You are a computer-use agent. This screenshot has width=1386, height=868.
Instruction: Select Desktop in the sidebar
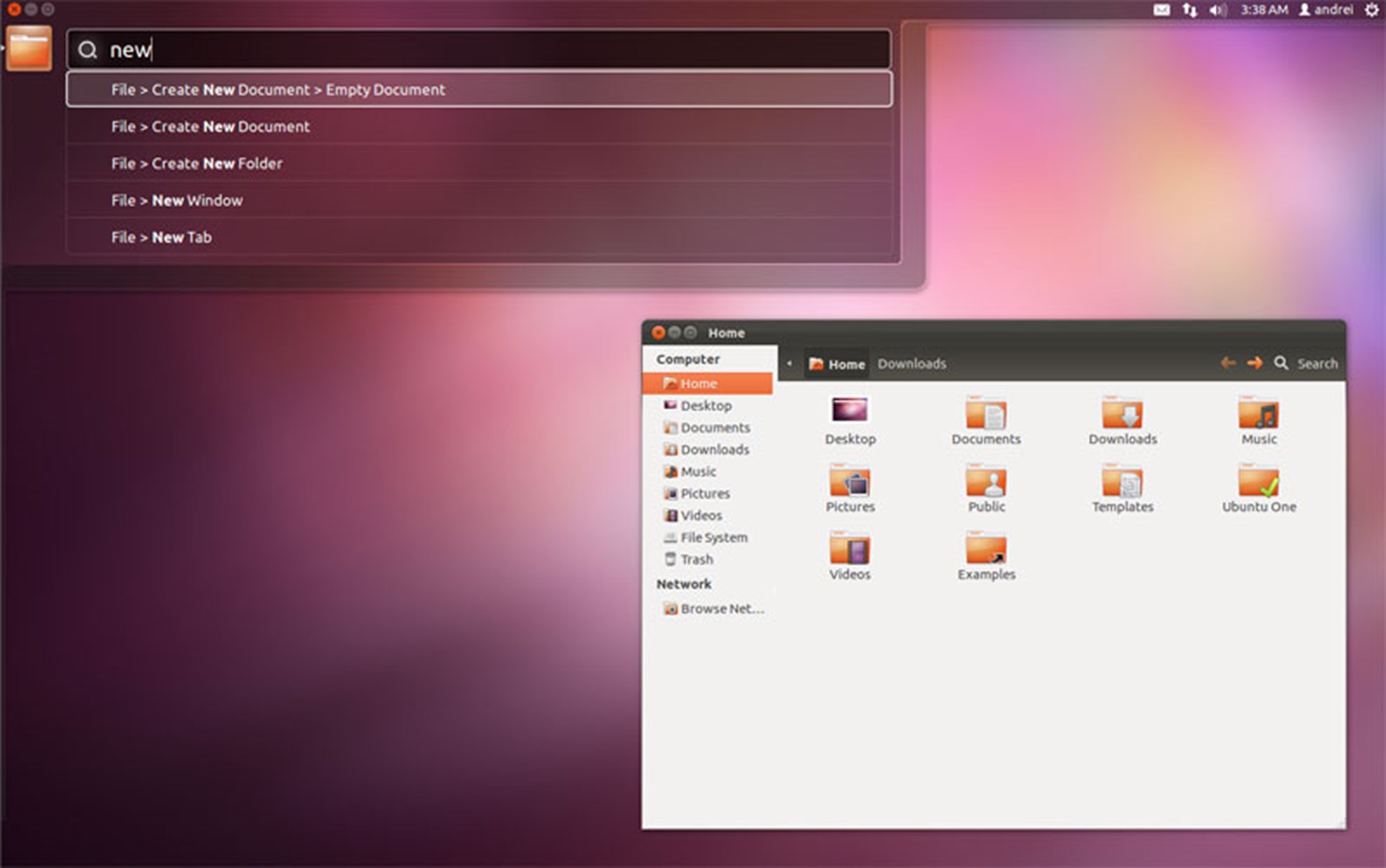pos(707,405)
